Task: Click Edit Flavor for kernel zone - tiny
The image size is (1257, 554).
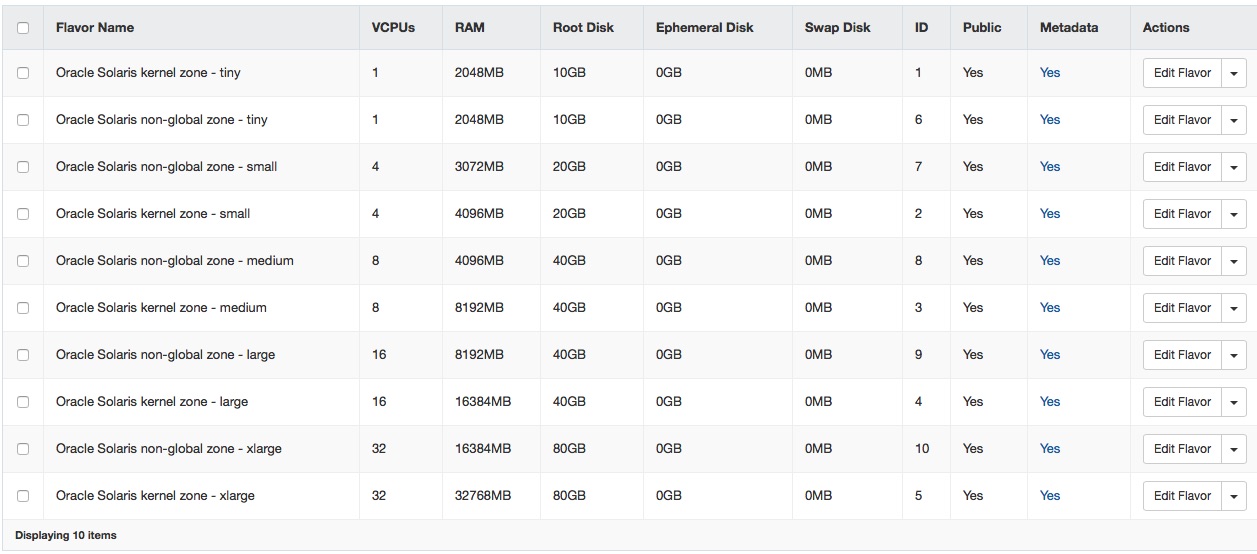Action: click(x=1182, y=73)
